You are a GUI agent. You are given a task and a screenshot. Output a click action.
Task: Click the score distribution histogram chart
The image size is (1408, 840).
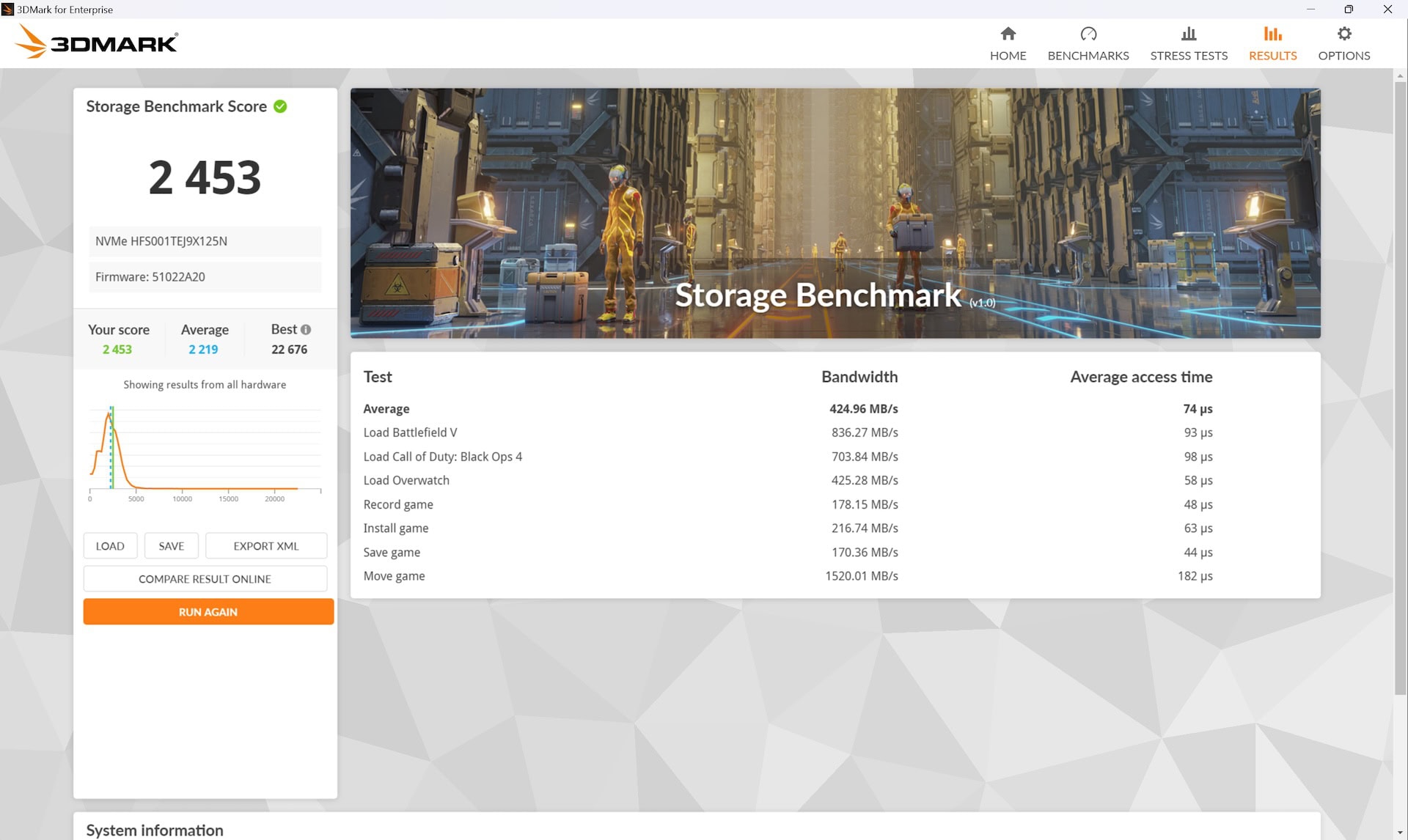(205, 450)
